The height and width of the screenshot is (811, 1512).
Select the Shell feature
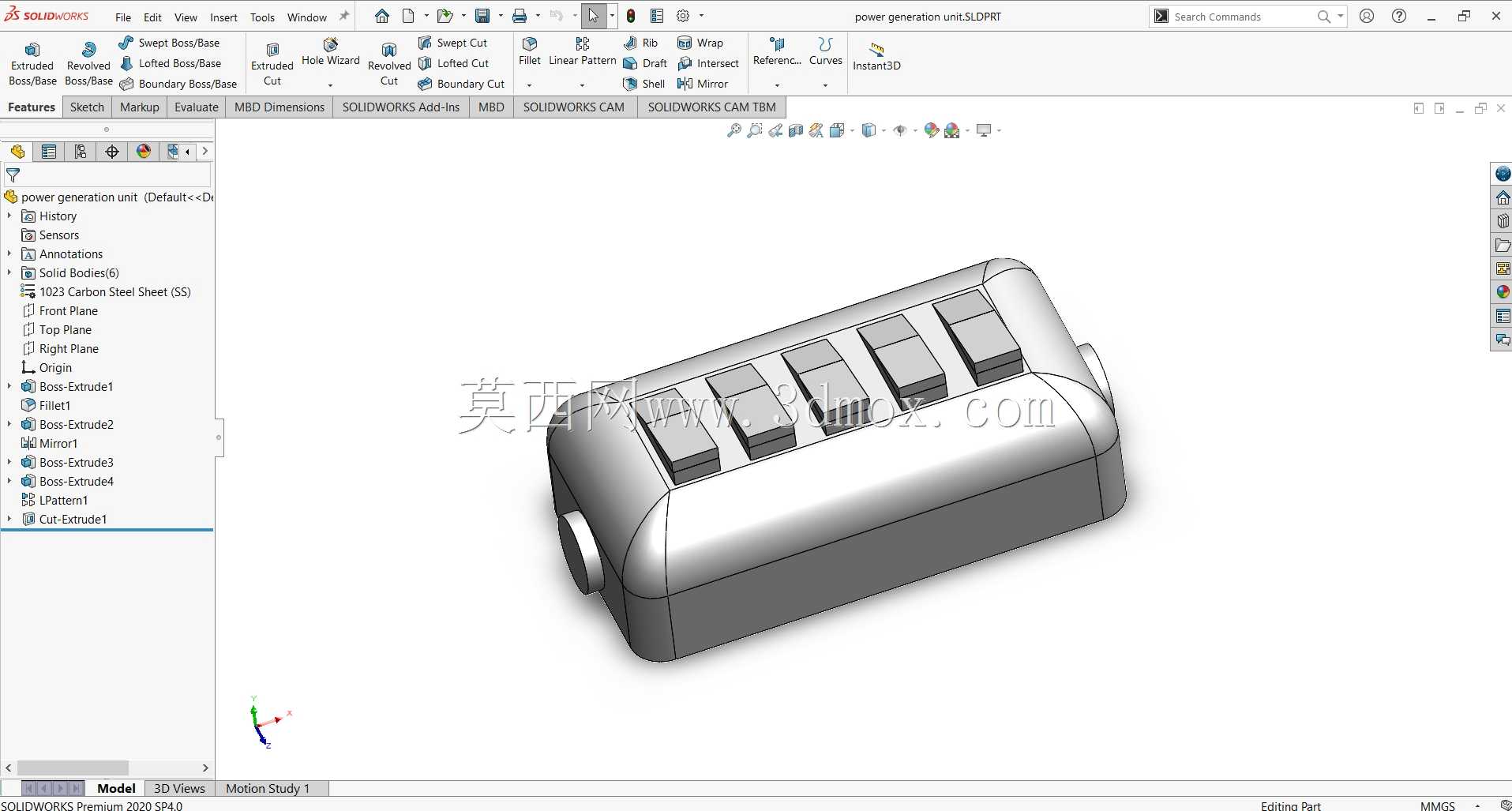click(644, 84)
